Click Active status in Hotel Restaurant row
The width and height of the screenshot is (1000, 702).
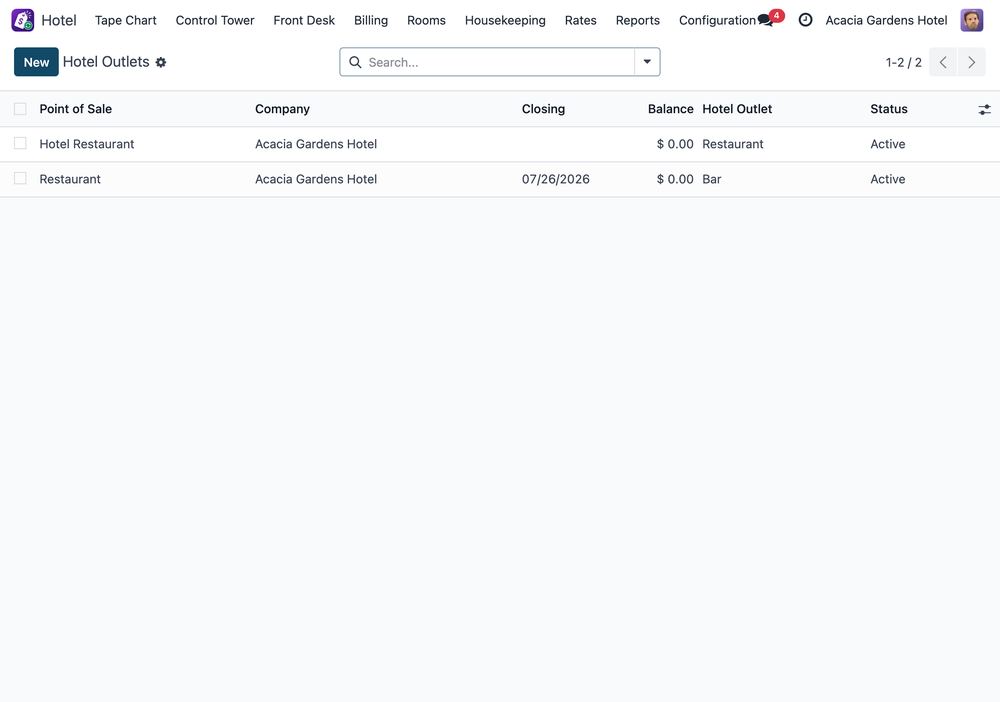(888, 144)
